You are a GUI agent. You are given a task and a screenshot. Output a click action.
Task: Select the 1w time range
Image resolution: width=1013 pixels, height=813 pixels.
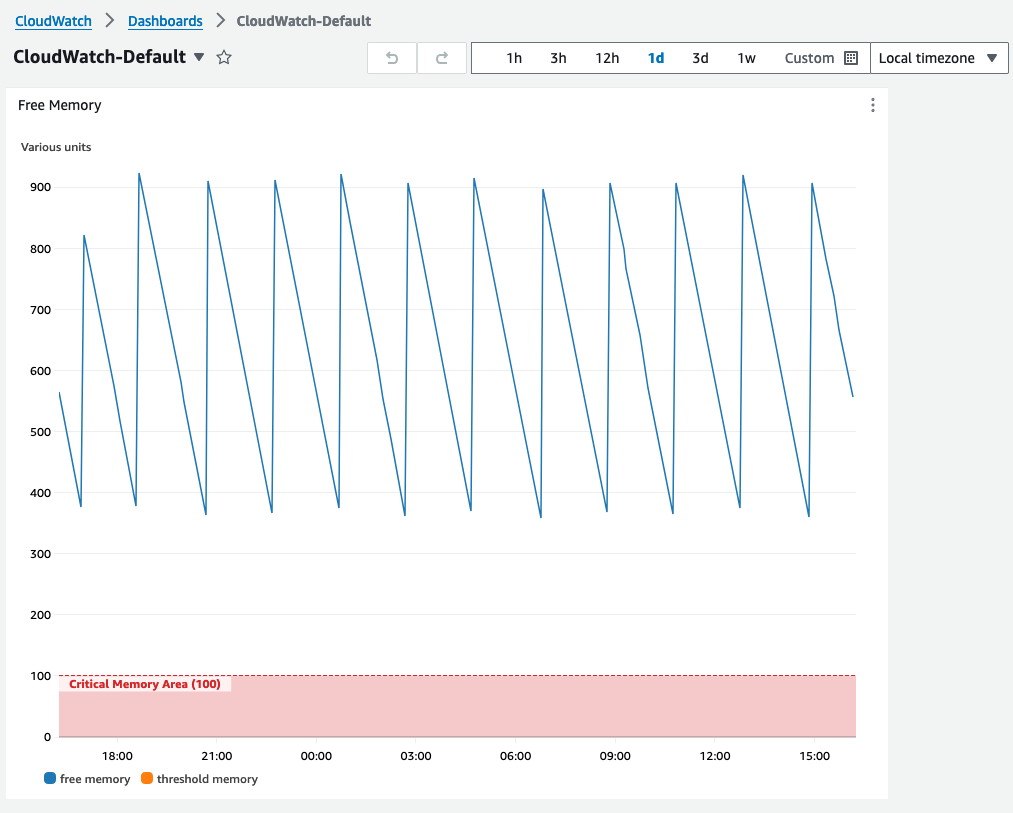click(x=746, y=58)
